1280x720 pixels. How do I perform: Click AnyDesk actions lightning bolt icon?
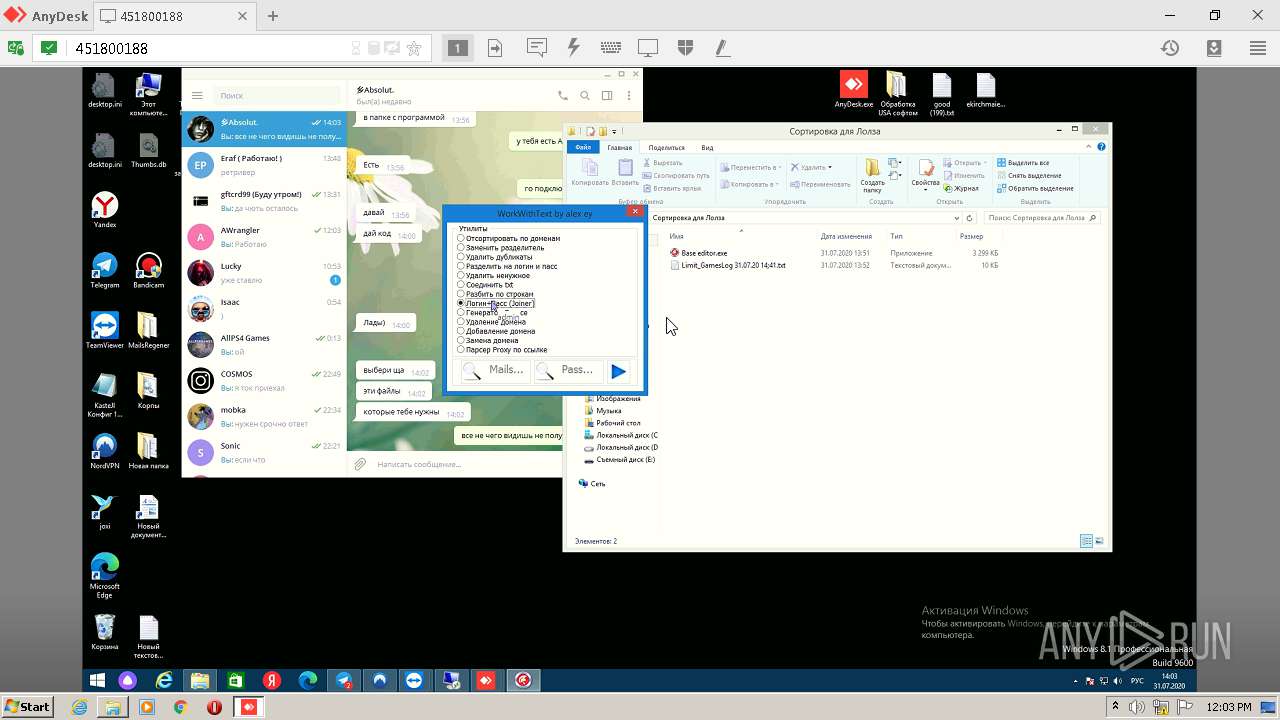(x=573, y=48)
